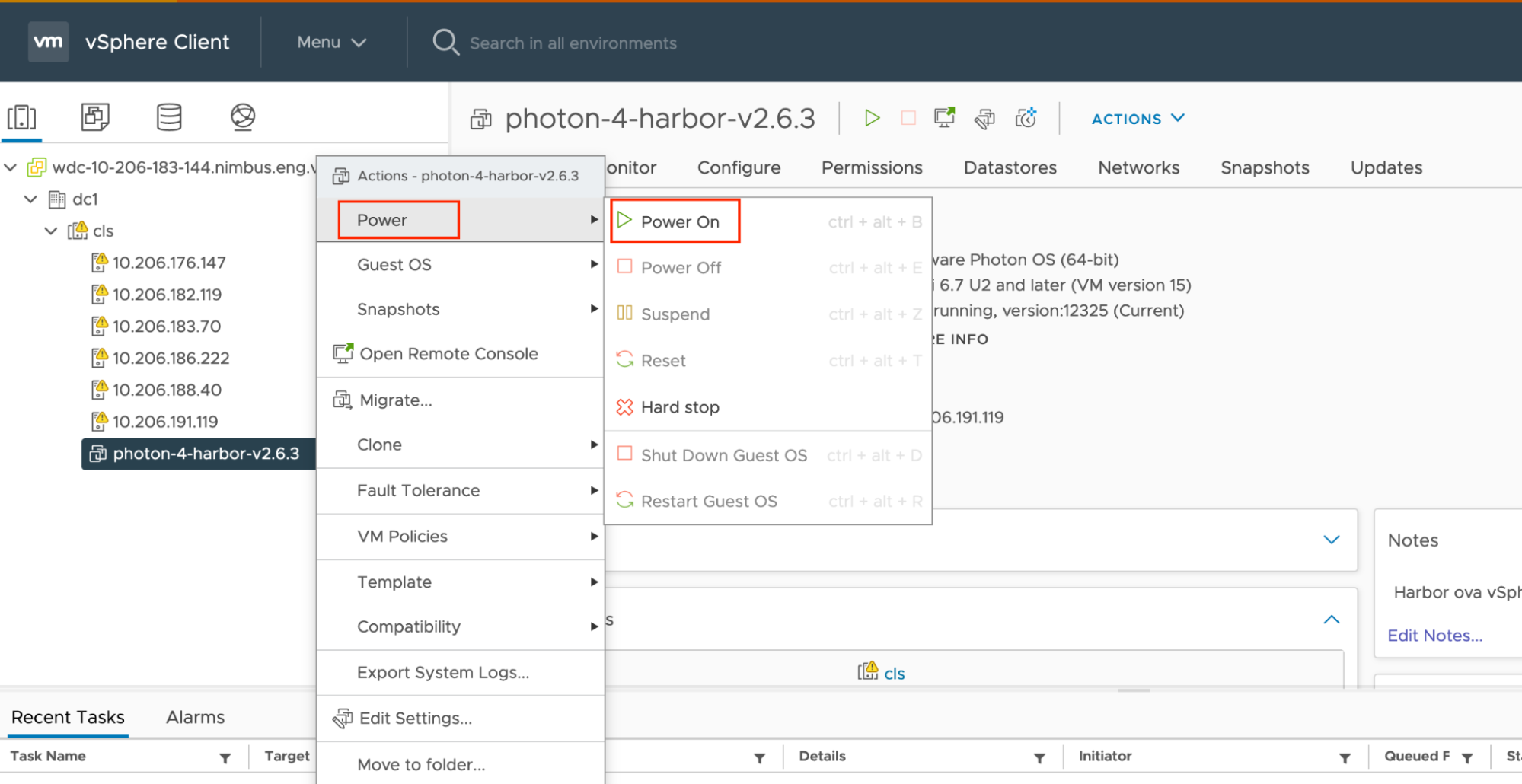Viewport: 1522px width, 784px height.
Task: Open the Clone submenu
Action: 460,445
